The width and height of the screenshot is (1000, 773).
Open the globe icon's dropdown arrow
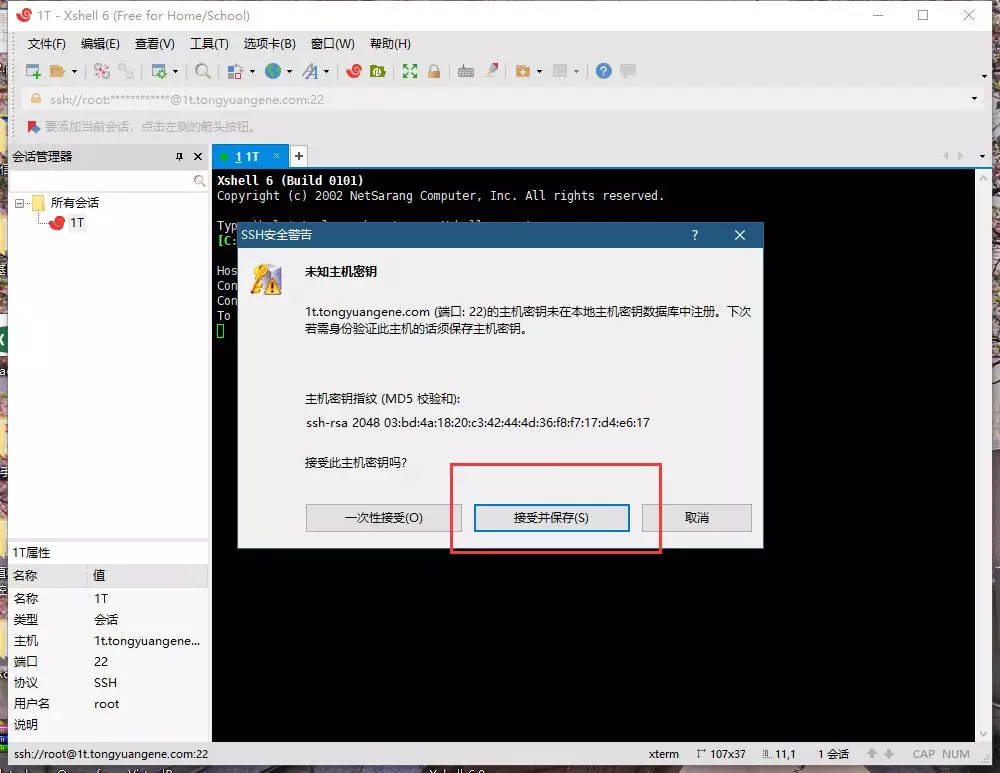(x=289, y=70)
